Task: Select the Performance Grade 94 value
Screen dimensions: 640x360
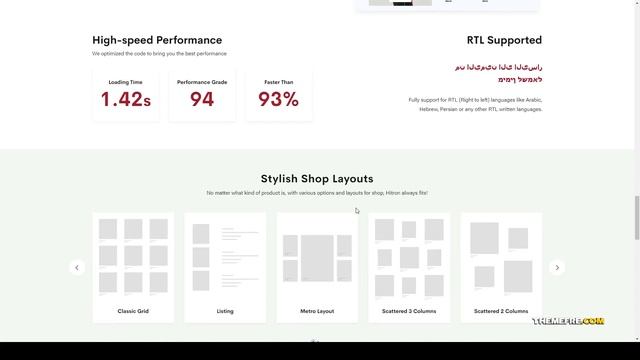Action: point(202,99)
